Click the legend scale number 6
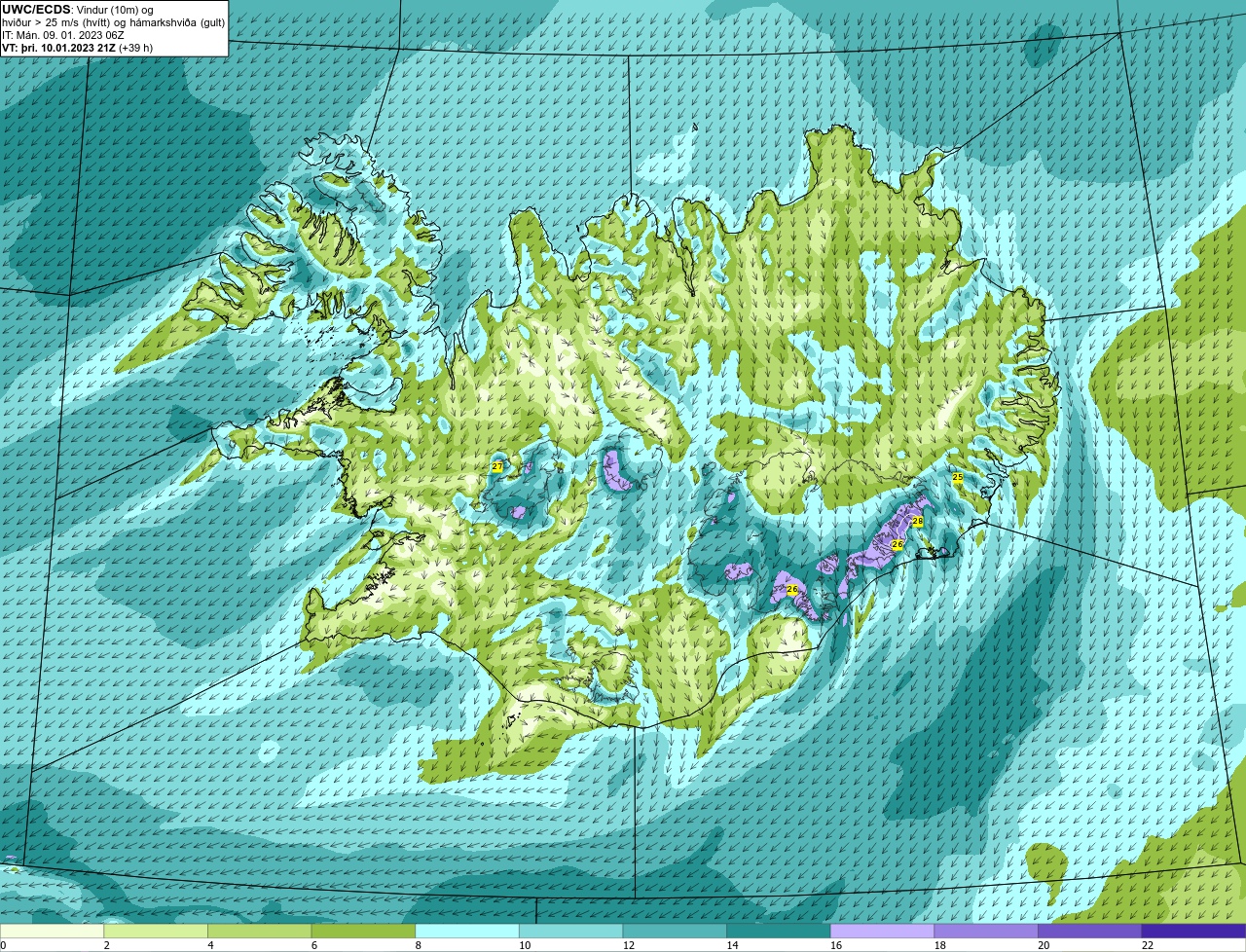The width and height of the screenshot is (1246, 952). 314,944
